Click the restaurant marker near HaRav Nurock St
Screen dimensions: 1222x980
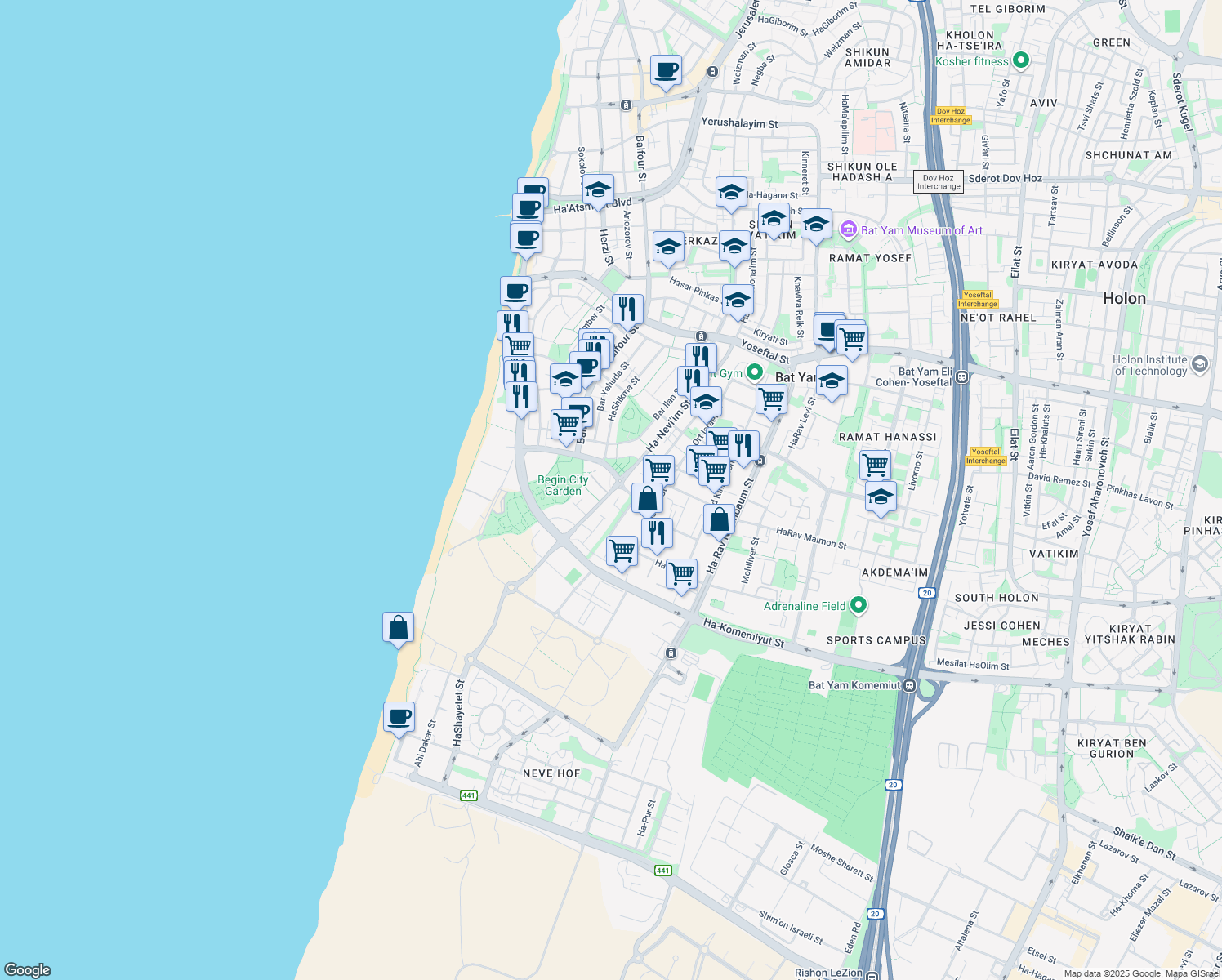[743, 445]
